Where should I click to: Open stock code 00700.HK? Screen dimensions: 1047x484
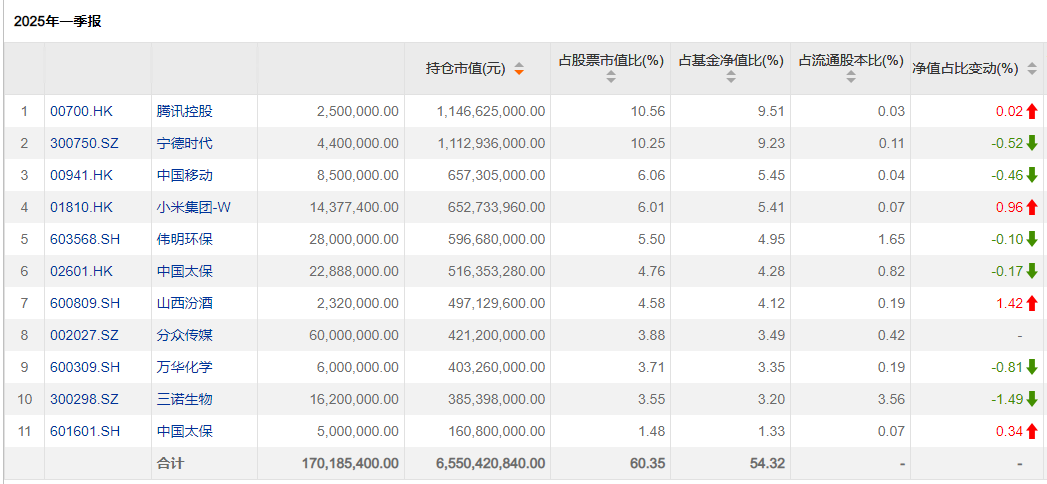[x=81, y=111]
